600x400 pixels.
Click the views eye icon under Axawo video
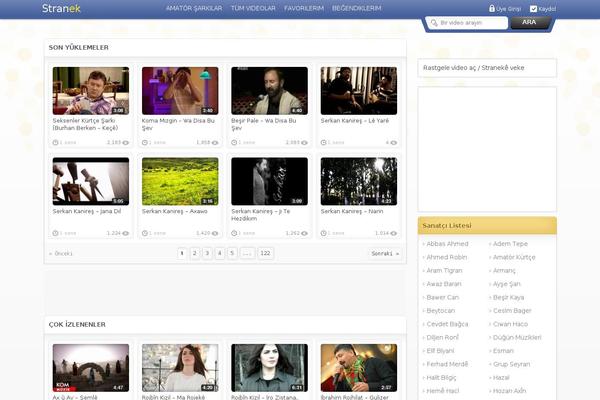point(215,233)
